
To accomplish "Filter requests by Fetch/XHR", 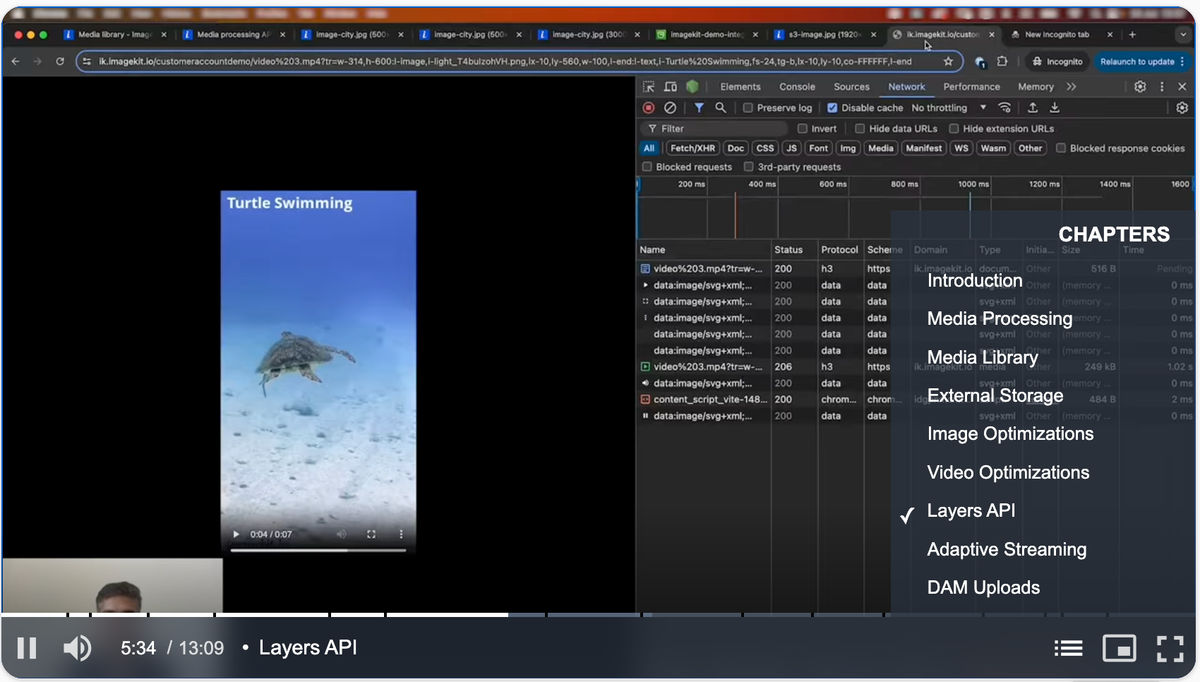I will click(693, 148).
